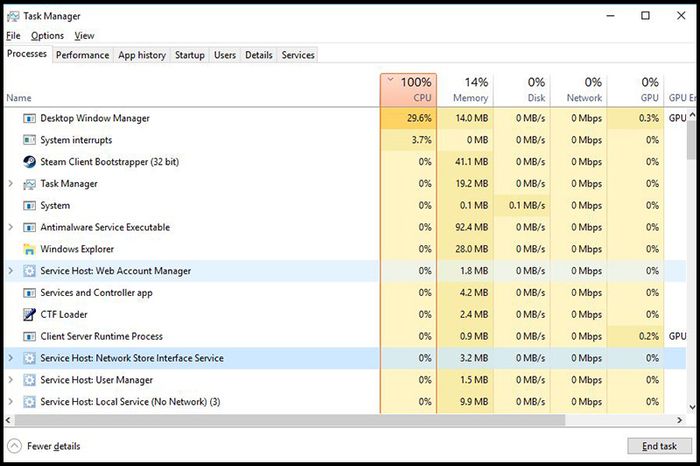Image resolution: width=700 pixels, height=466 pixels.
Task: Sort by the Disk column header
Action: pyautogui.click(x=522, y=90)
